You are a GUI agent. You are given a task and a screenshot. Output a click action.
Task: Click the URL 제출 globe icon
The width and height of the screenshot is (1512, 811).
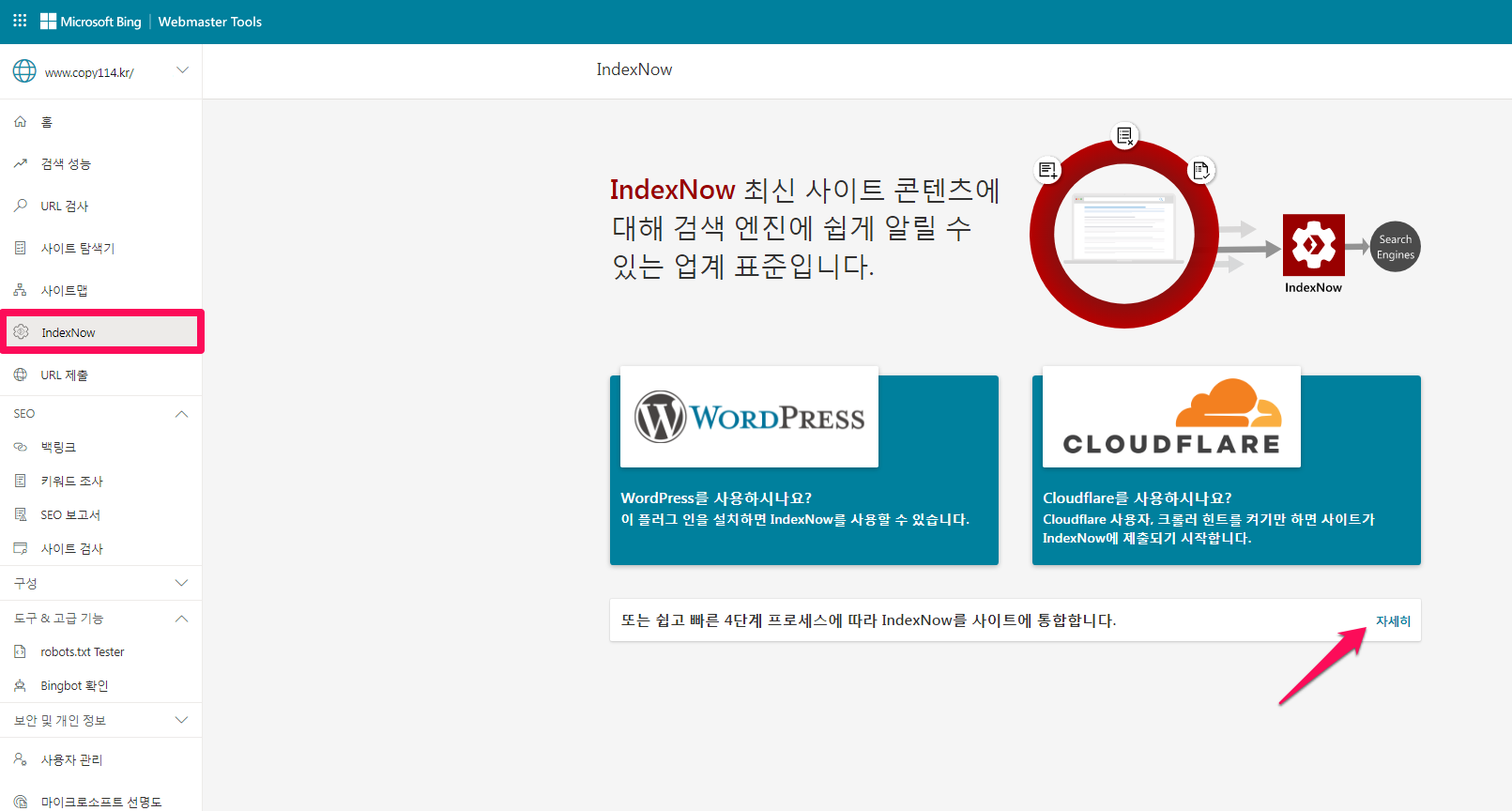pyautogui.click(x=21, y=375)
